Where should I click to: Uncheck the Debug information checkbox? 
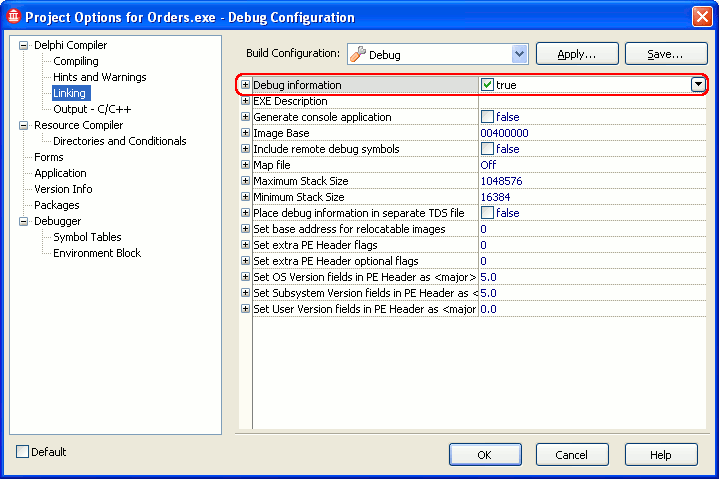487,85
